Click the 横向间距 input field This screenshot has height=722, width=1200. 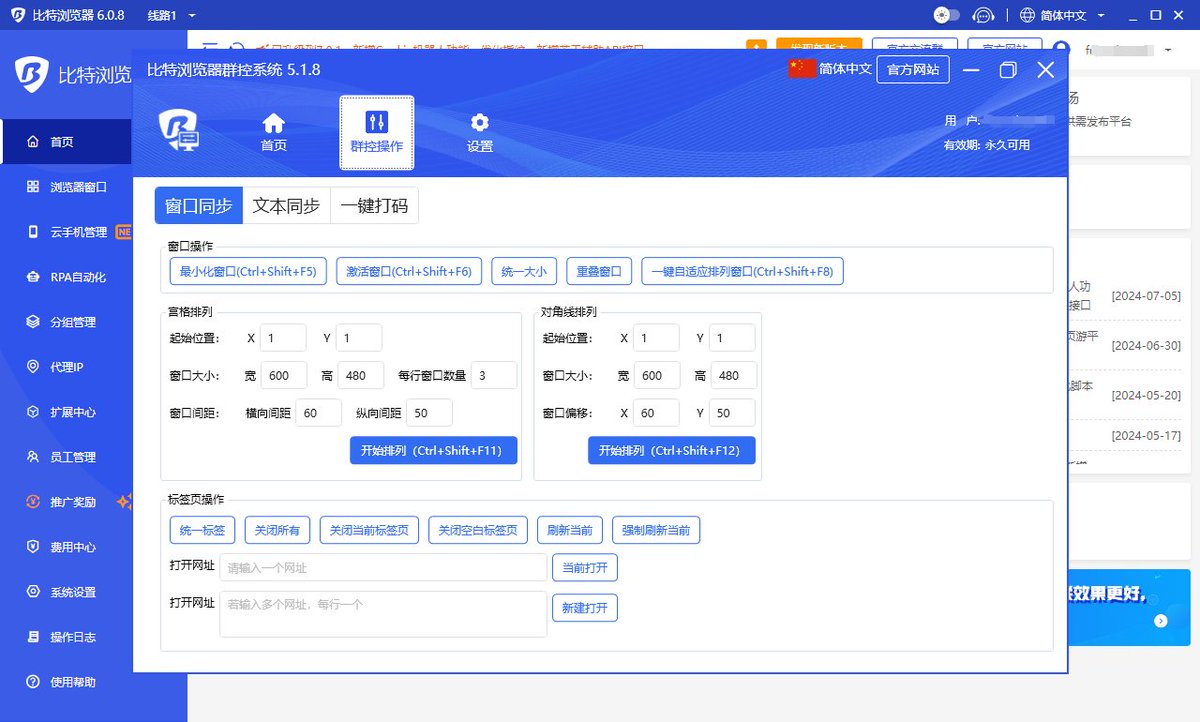click(x=319, y=413)
